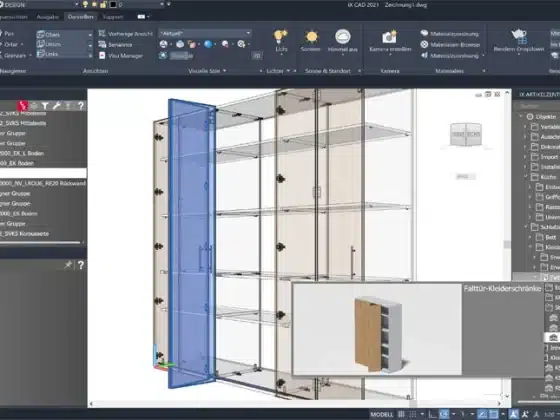
Task: Click the viewport horizontal scroll right arrow
Action: pos(499,404)
